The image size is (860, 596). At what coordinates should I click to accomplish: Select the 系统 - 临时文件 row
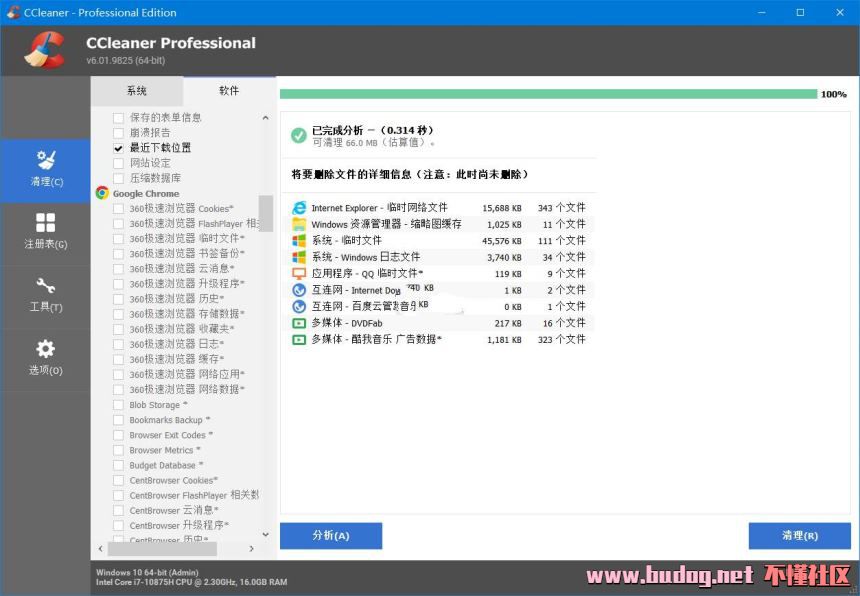(439, 241)
